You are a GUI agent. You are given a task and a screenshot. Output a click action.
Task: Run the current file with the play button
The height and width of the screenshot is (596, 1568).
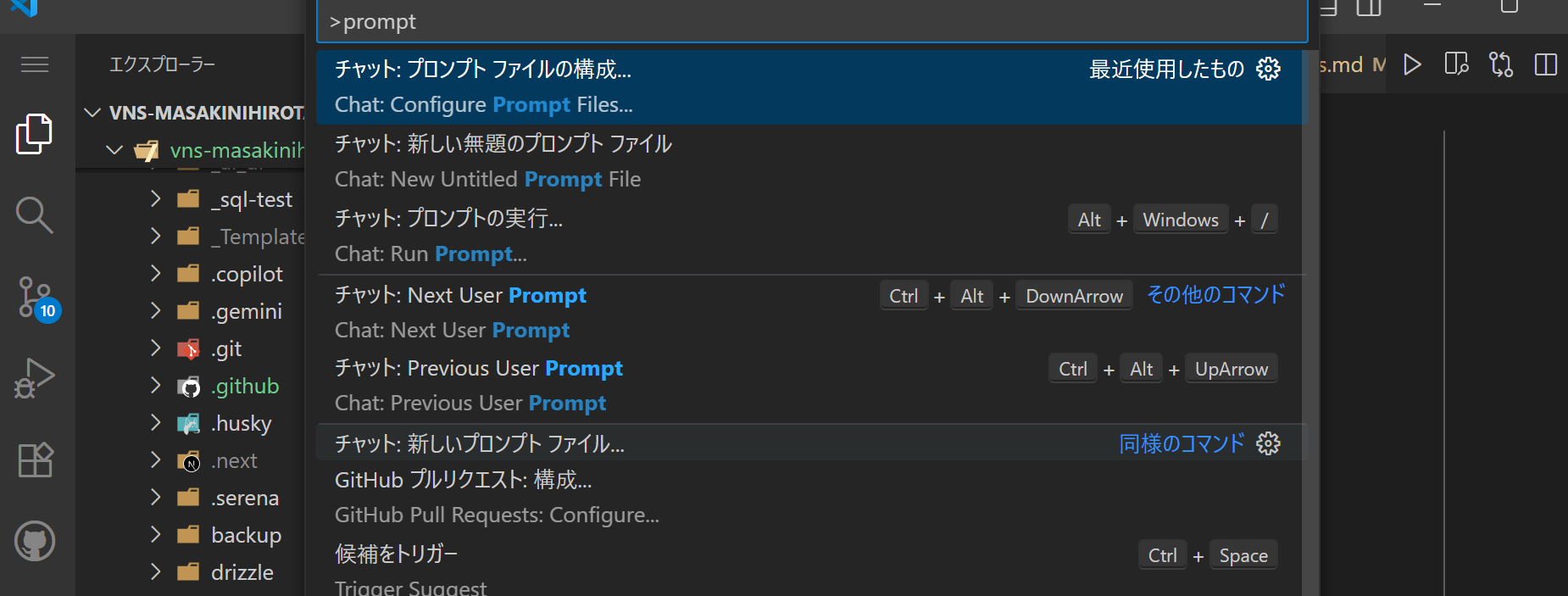[x=1412, y=64]
